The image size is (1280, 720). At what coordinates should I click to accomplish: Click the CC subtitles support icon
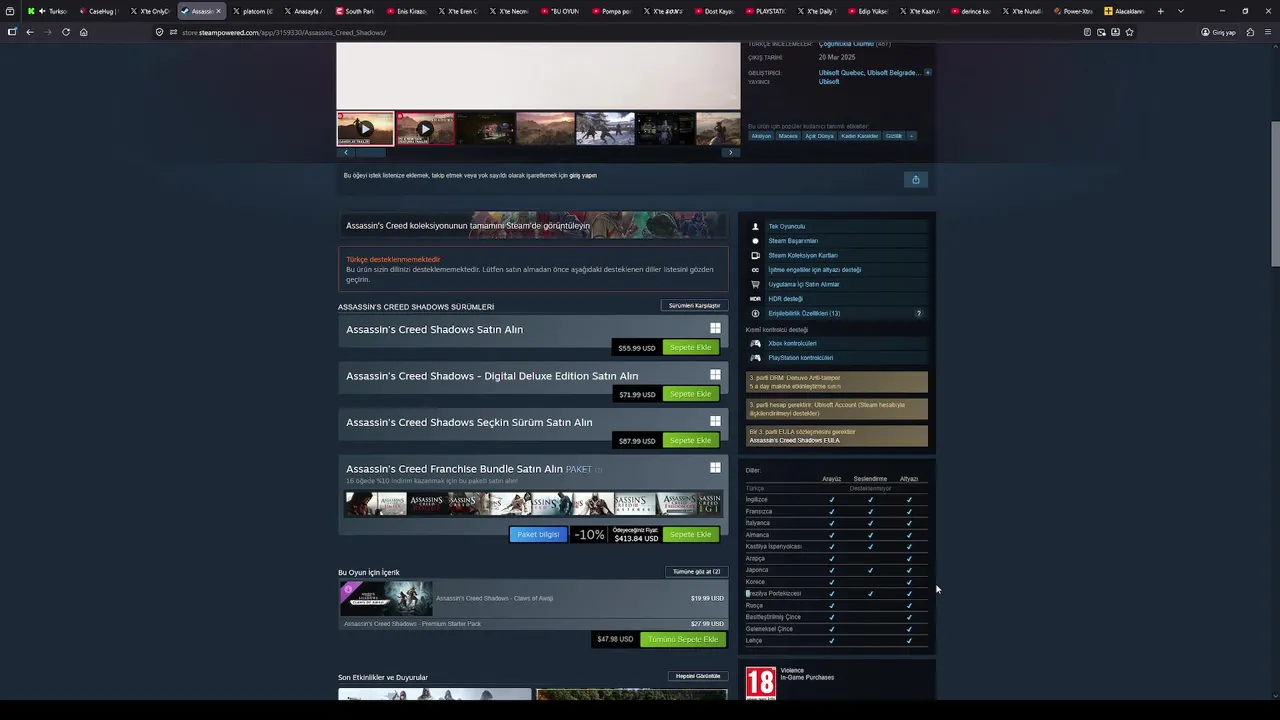(755, 270)
